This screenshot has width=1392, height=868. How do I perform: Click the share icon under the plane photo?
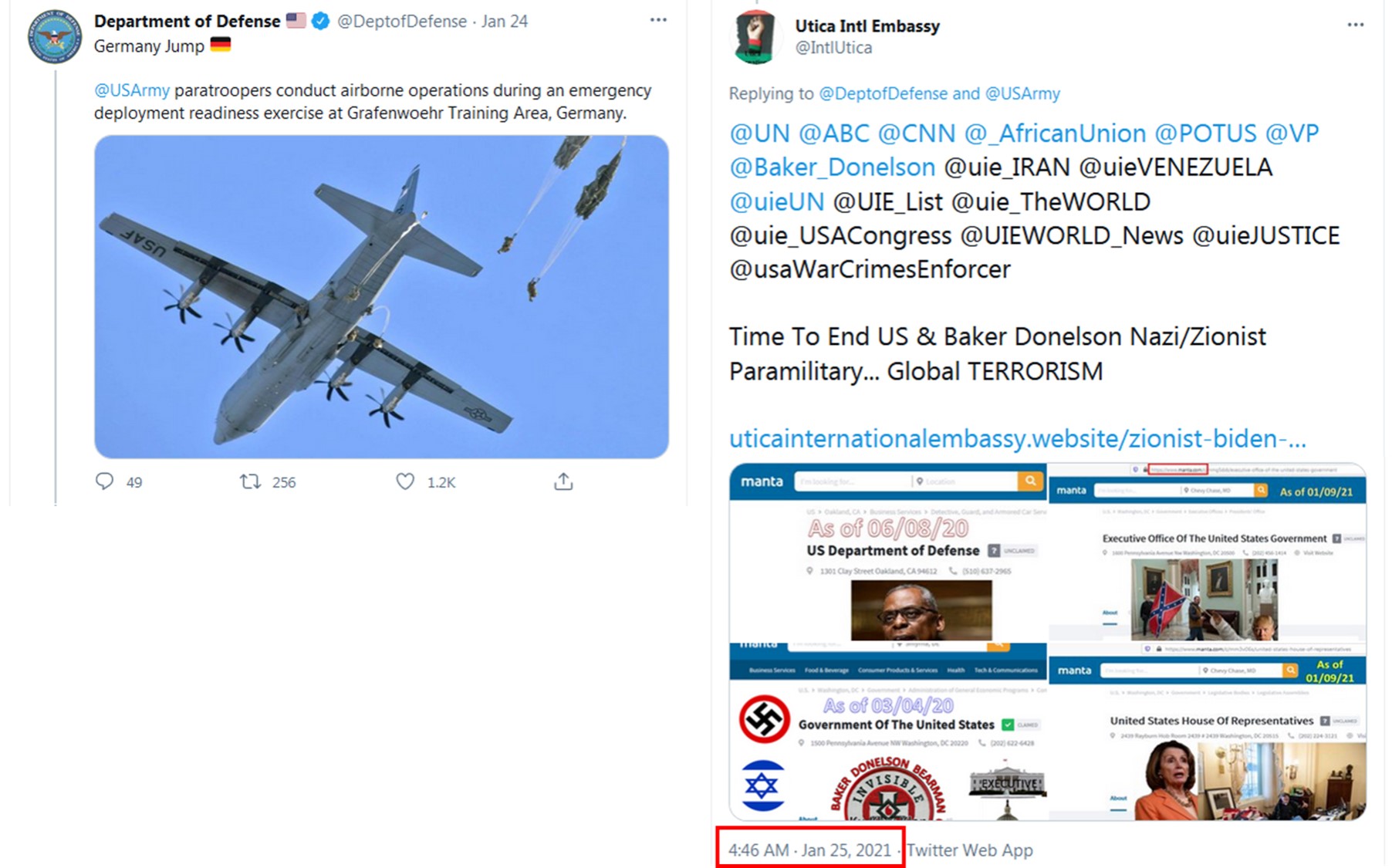(563, 481)
